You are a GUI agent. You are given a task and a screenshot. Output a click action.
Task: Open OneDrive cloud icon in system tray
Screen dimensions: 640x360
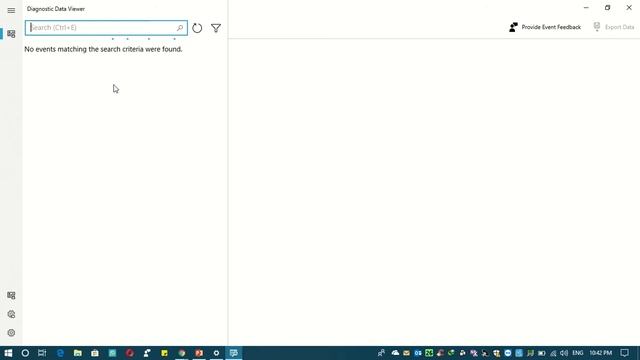coord(395,353)
